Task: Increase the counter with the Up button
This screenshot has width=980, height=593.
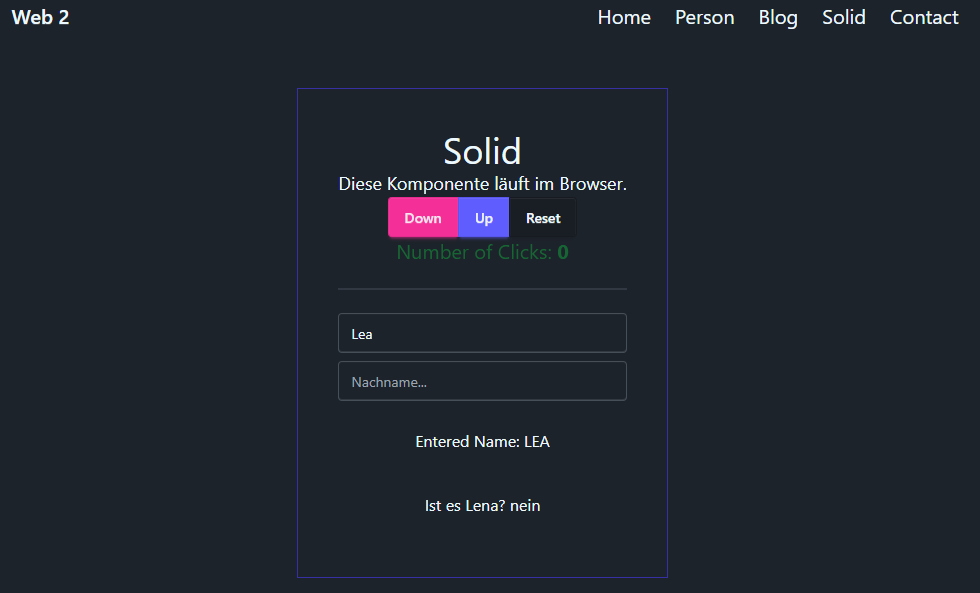Action: 484,218
